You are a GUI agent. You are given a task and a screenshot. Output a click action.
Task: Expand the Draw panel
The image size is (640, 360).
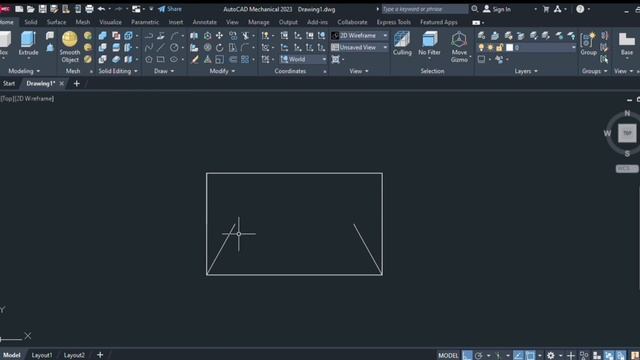coord(164,71)
